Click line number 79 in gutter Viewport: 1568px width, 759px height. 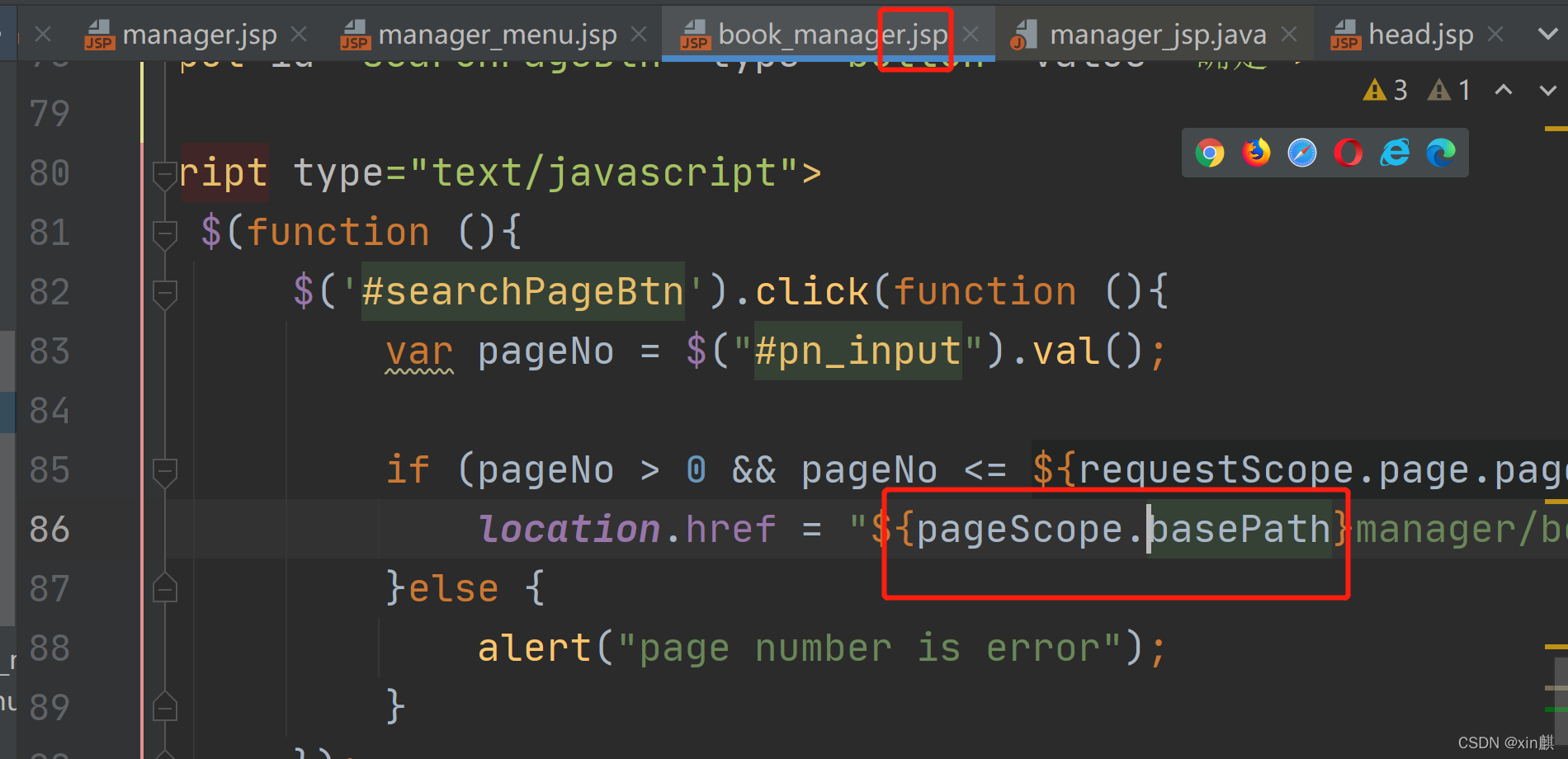pyautogui.click(x=50, y=114)
